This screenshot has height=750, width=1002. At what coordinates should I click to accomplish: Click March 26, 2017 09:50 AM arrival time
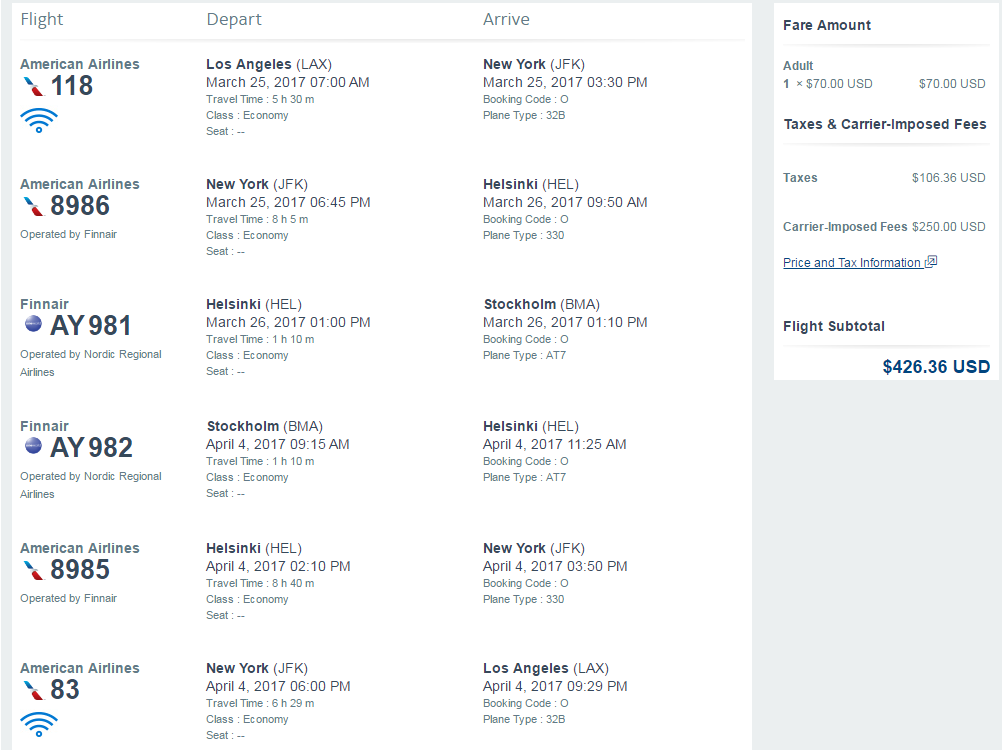click(x=565, y=203)
